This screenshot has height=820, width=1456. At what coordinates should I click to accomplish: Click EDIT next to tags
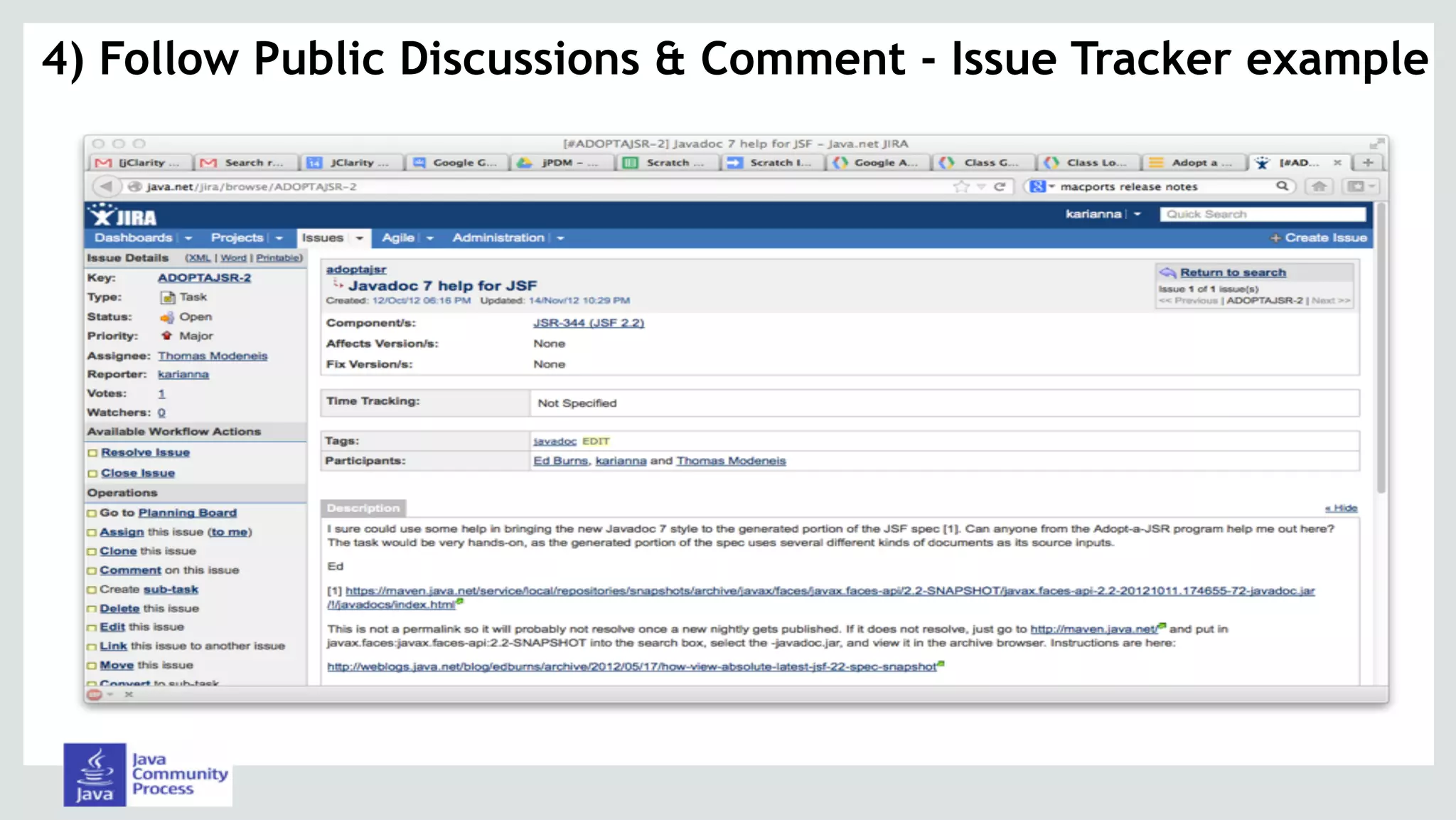[x=596, y=442]
